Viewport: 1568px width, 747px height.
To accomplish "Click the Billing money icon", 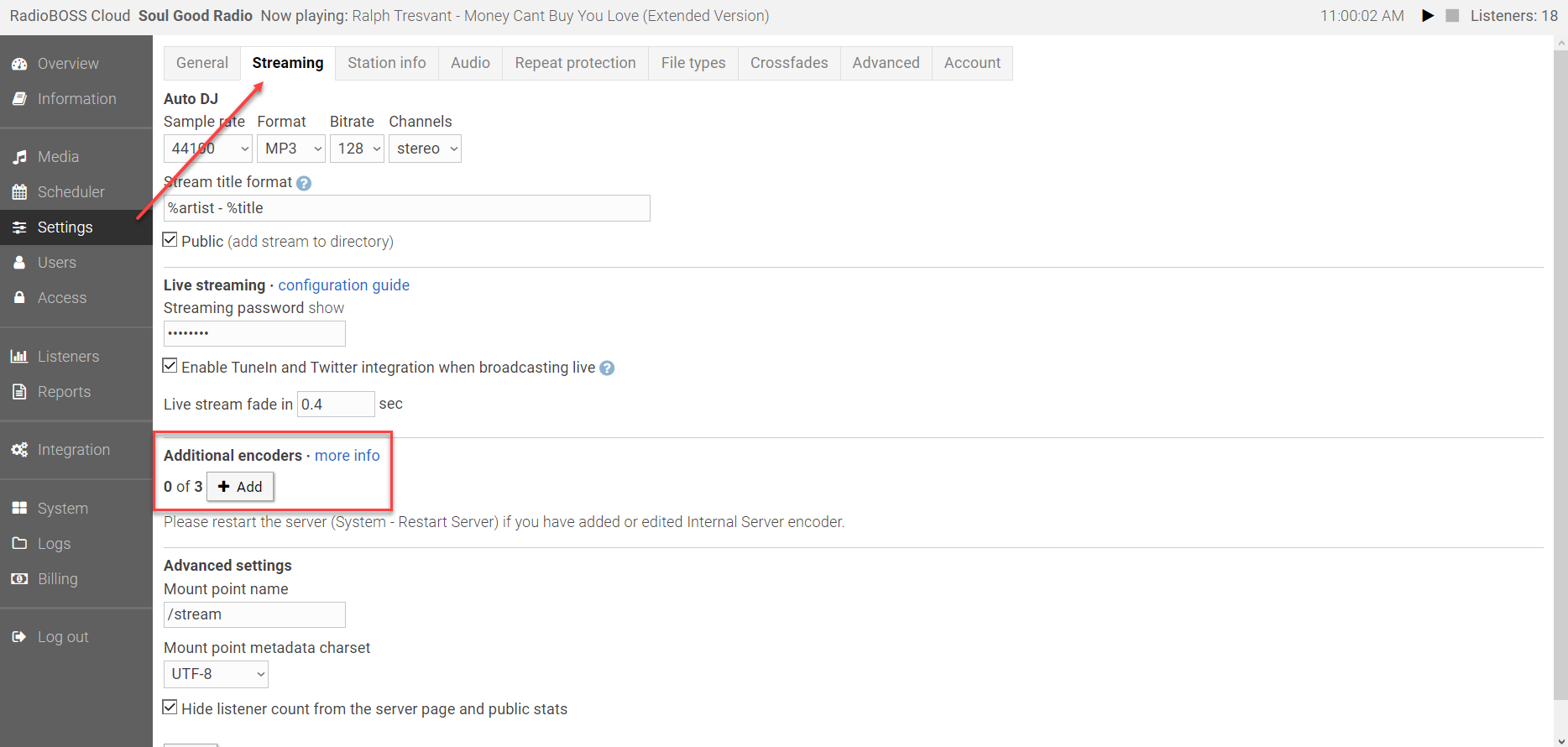I will click(x=19, y=579).
